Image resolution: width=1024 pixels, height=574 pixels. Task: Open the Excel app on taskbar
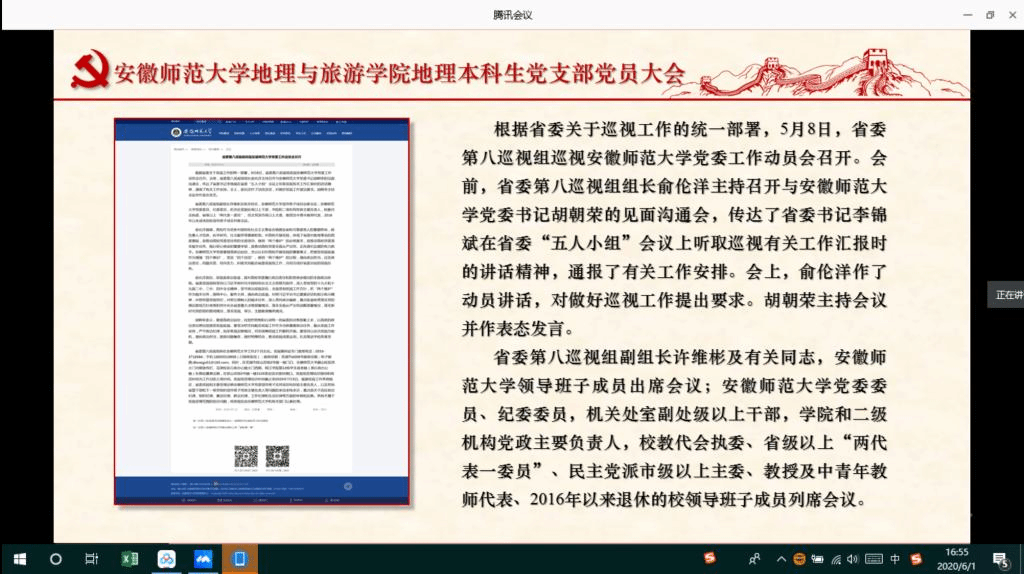129,558
